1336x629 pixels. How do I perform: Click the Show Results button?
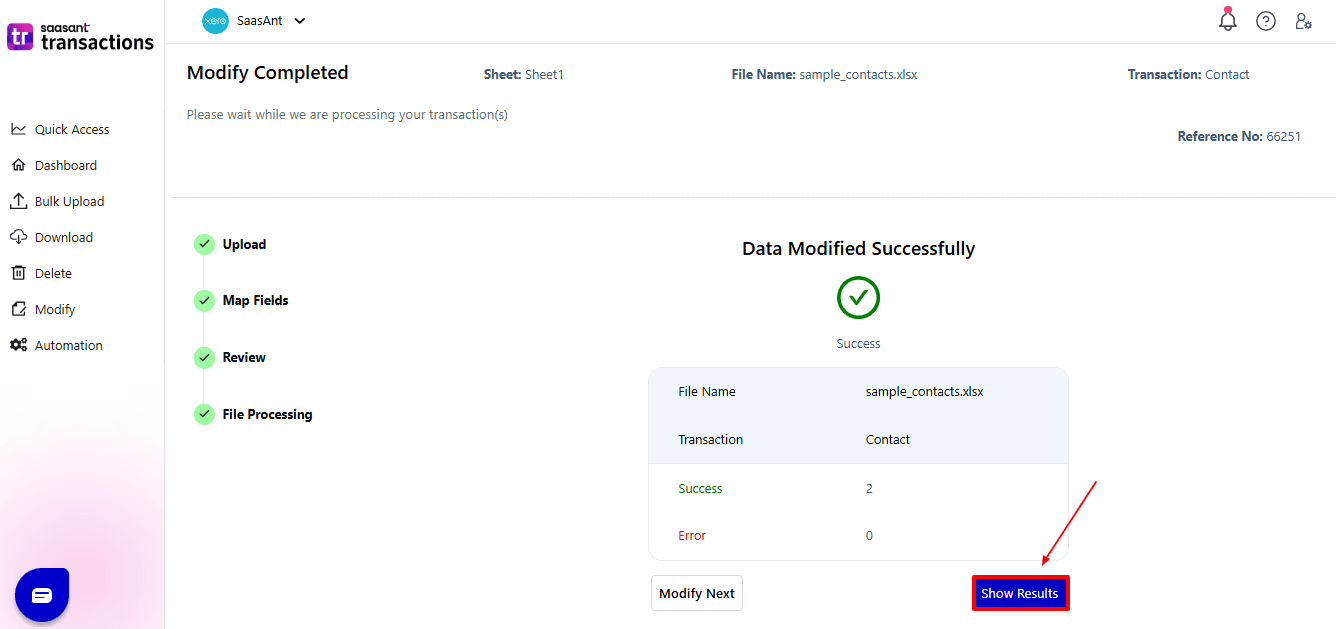click(x=1020, y=592)
